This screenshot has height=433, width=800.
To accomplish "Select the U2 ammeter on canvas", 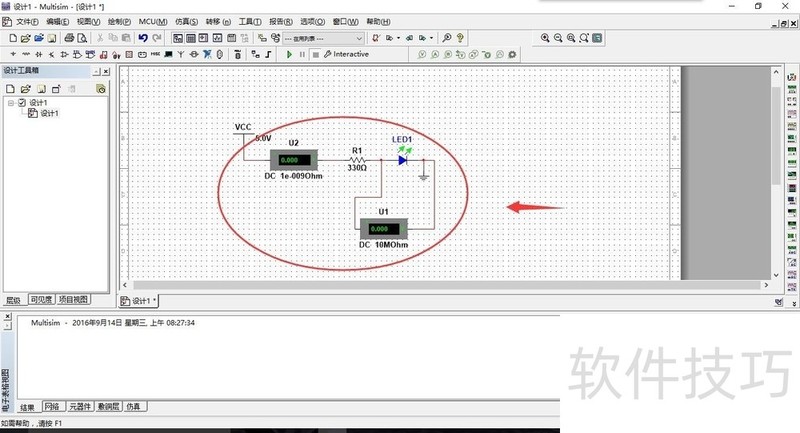I will pos(293,160).
